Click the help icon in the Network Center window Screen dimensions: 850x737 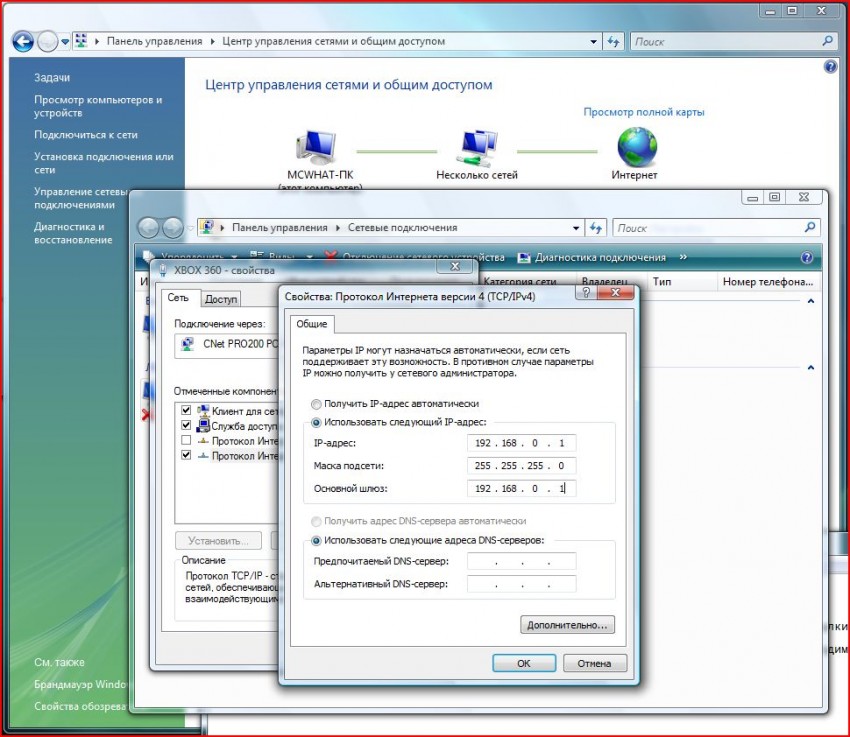tap(830, 67)
